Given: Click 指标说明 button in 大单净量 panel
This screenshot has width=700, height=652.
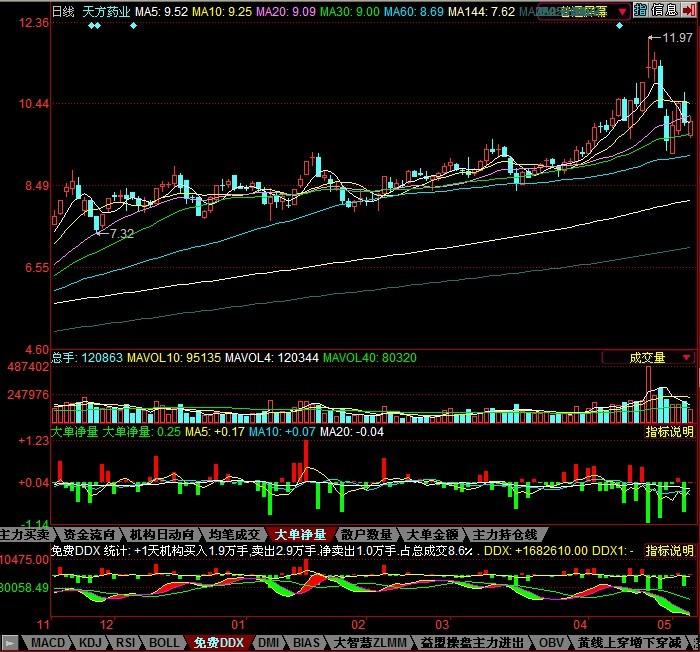Looking at the screenshot, I should (669, 432).
